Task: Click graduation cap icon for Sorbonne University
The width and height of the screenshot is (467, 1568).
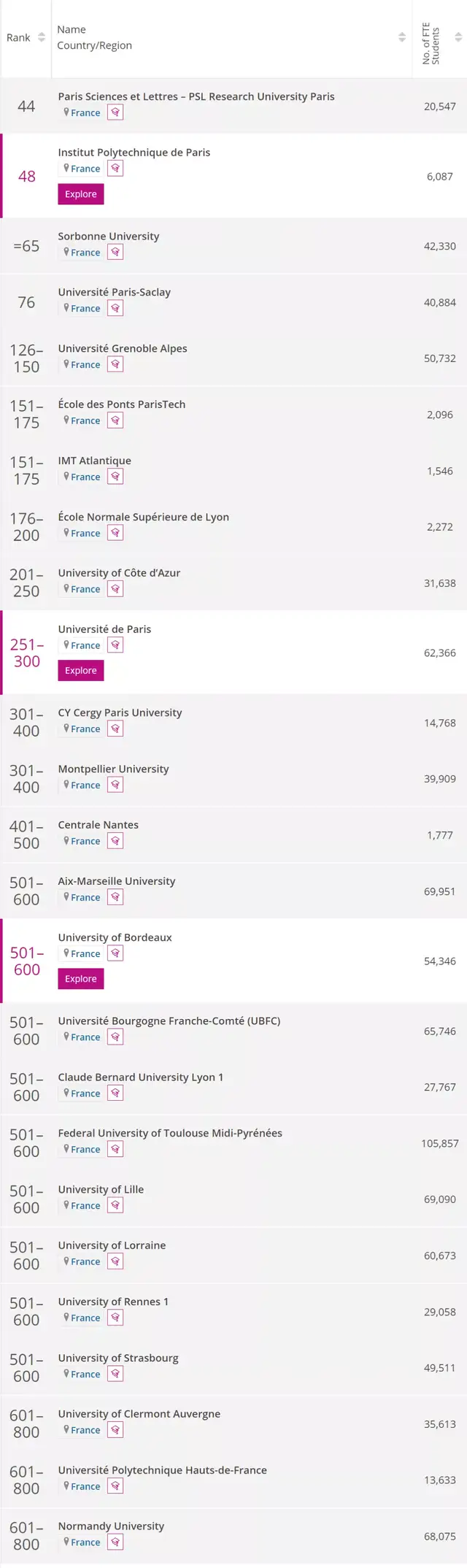Action: (x=115, y=253)
